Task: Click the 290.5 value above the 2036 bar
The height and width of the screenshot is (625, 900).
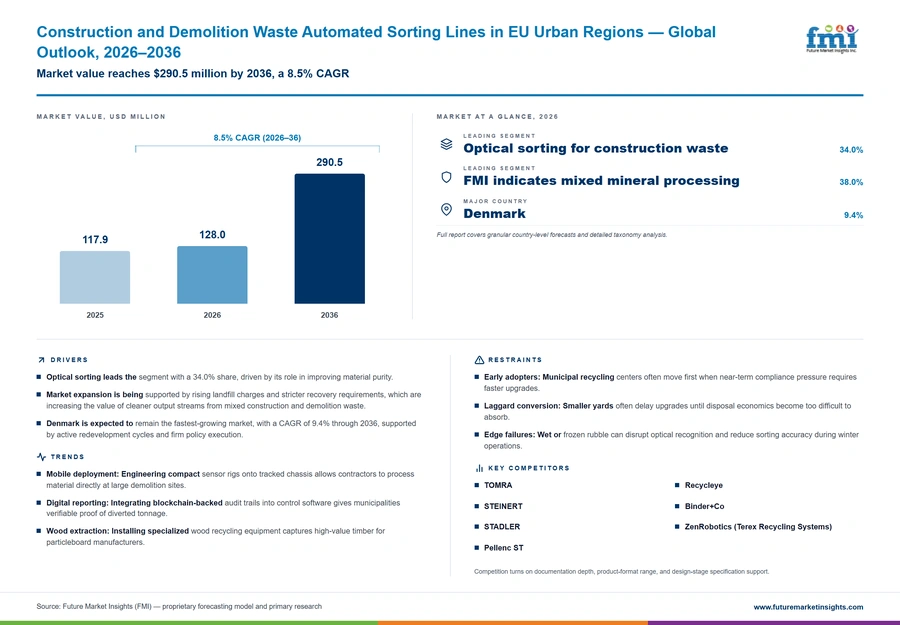Action: (329, 162)
